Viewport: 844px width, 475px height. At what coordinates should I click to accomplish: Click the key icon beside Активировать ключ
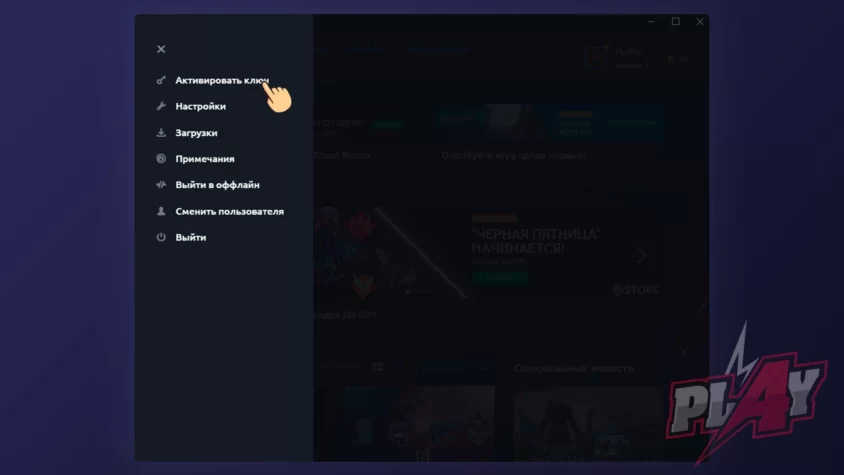pyautogui.click(x=161, y=80)
